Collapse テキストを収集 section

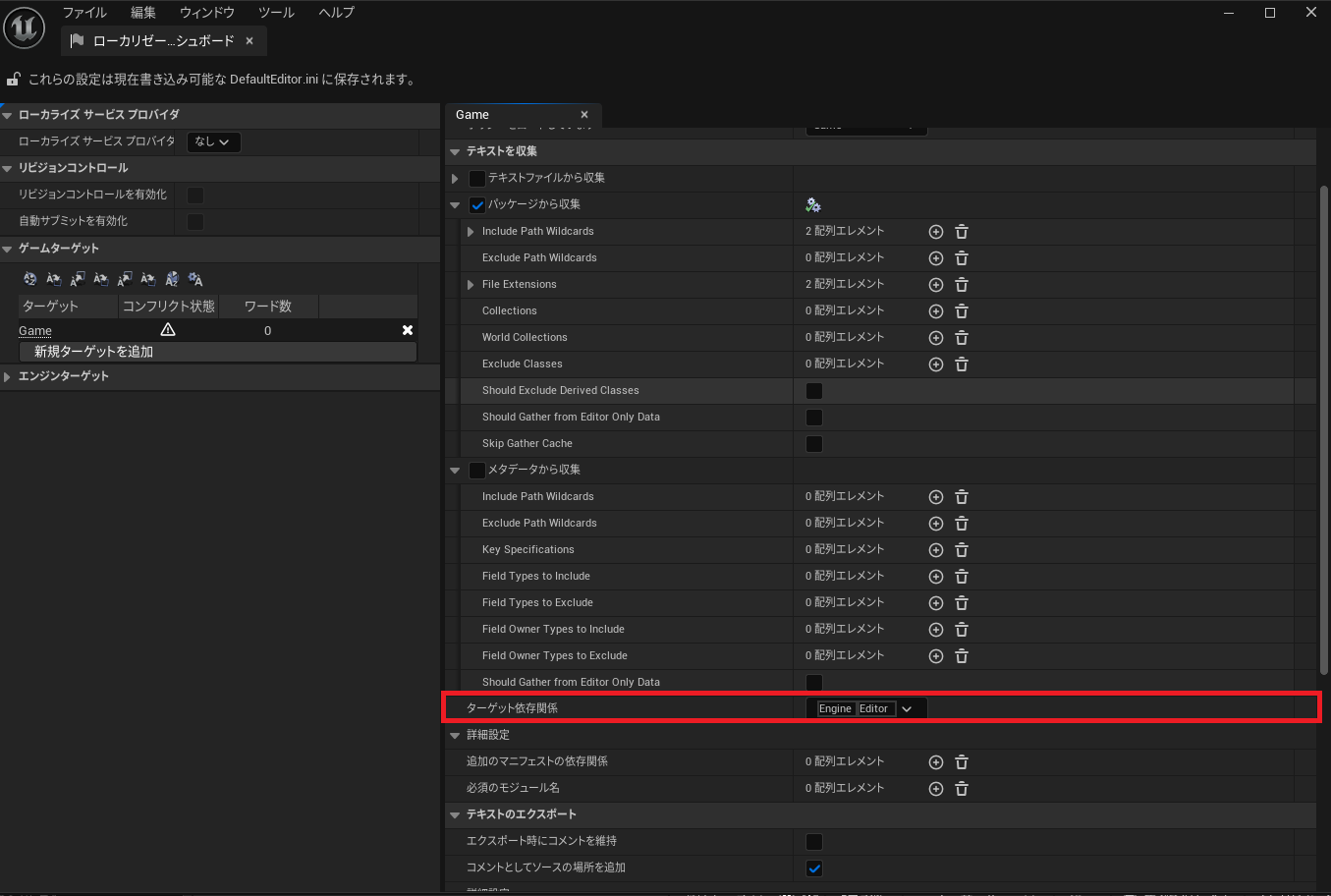tap(455, 152)
